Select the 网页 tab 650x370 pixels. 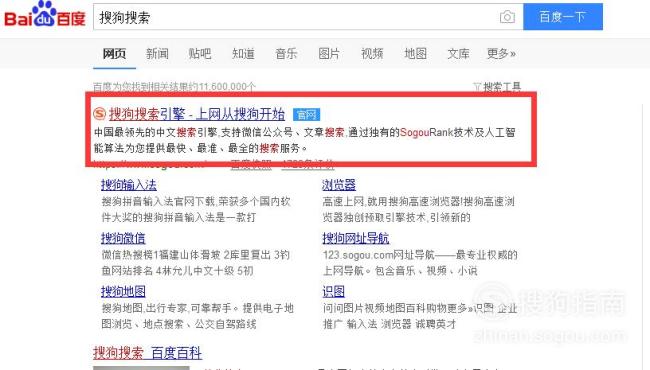[x=114, y=54]
